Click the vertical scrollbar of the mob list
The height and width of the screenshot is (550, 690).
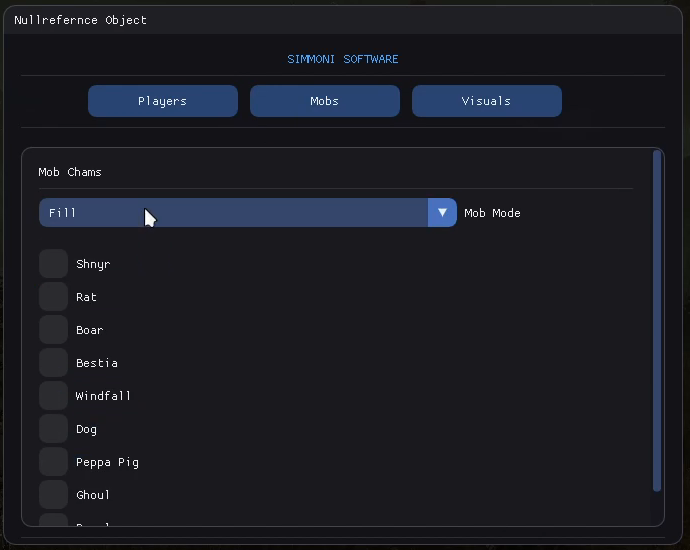tap(657, 320)
